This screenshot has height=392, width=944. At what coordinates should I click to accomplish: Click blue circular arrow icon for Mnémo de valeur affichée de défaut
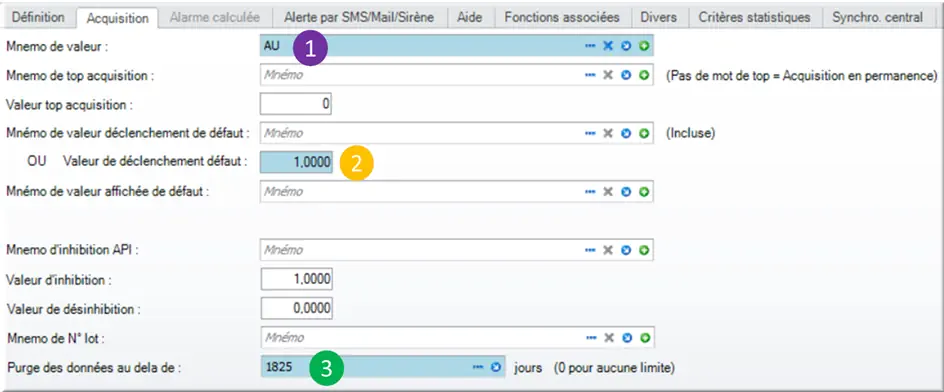[x=626, y=191]
